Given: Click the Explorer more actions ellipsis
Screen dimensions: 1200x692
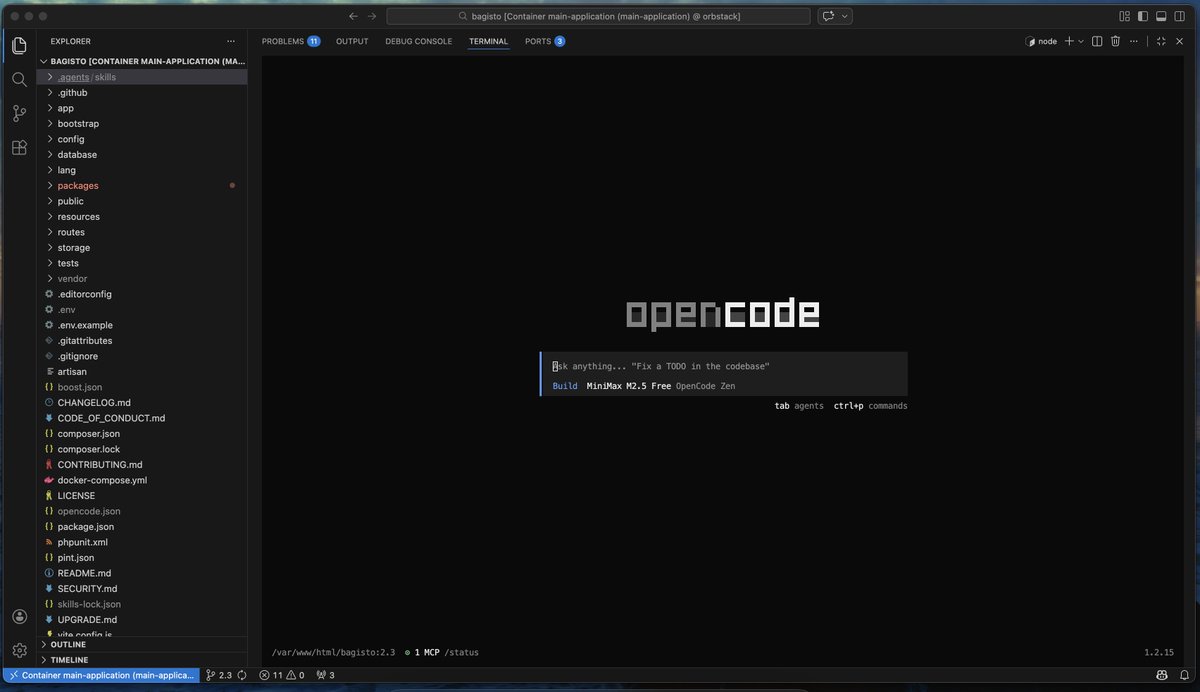Looking at the screenshot, I should pyautogui.click(x=231, y=41).
